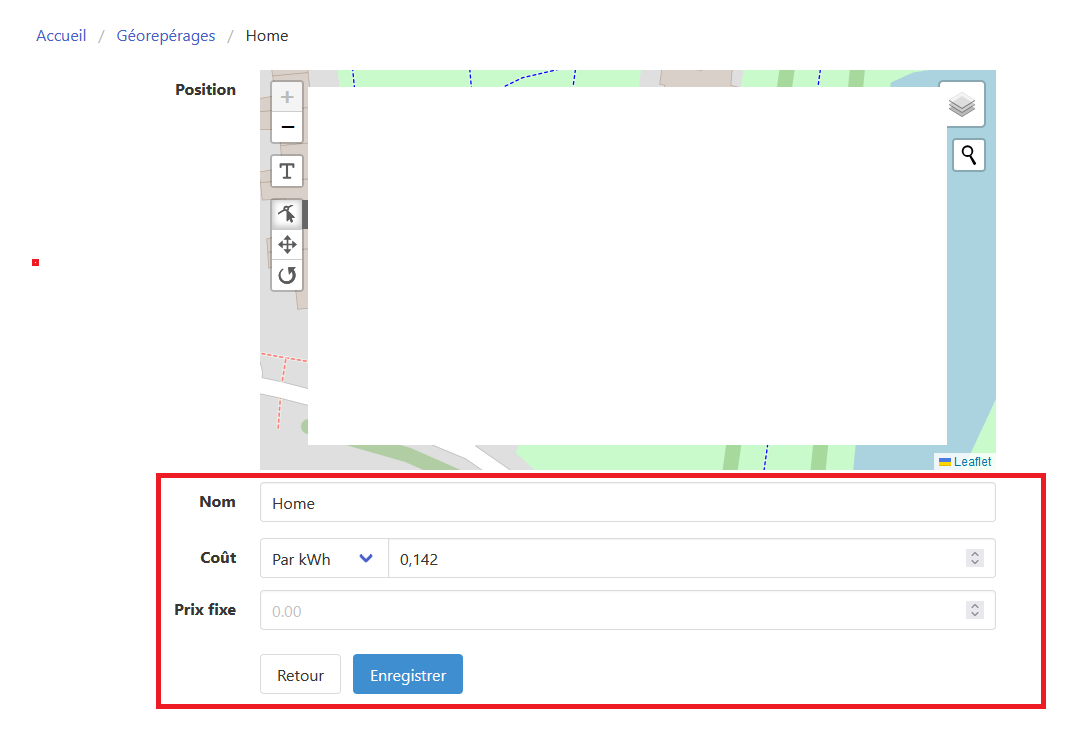The height and width of the screenshot is (735, 1065).
Task: Adjust the Prix fixe spinner
Action: coord(975,610)
